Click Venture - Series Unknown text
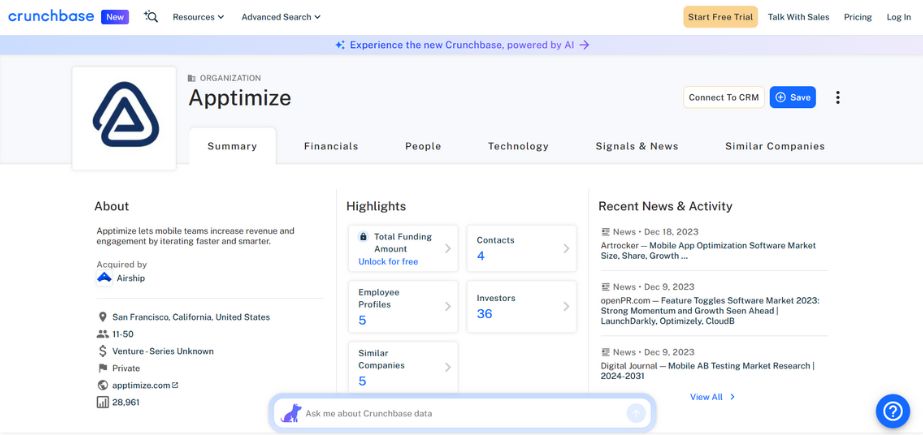 (x=163, y=351)
